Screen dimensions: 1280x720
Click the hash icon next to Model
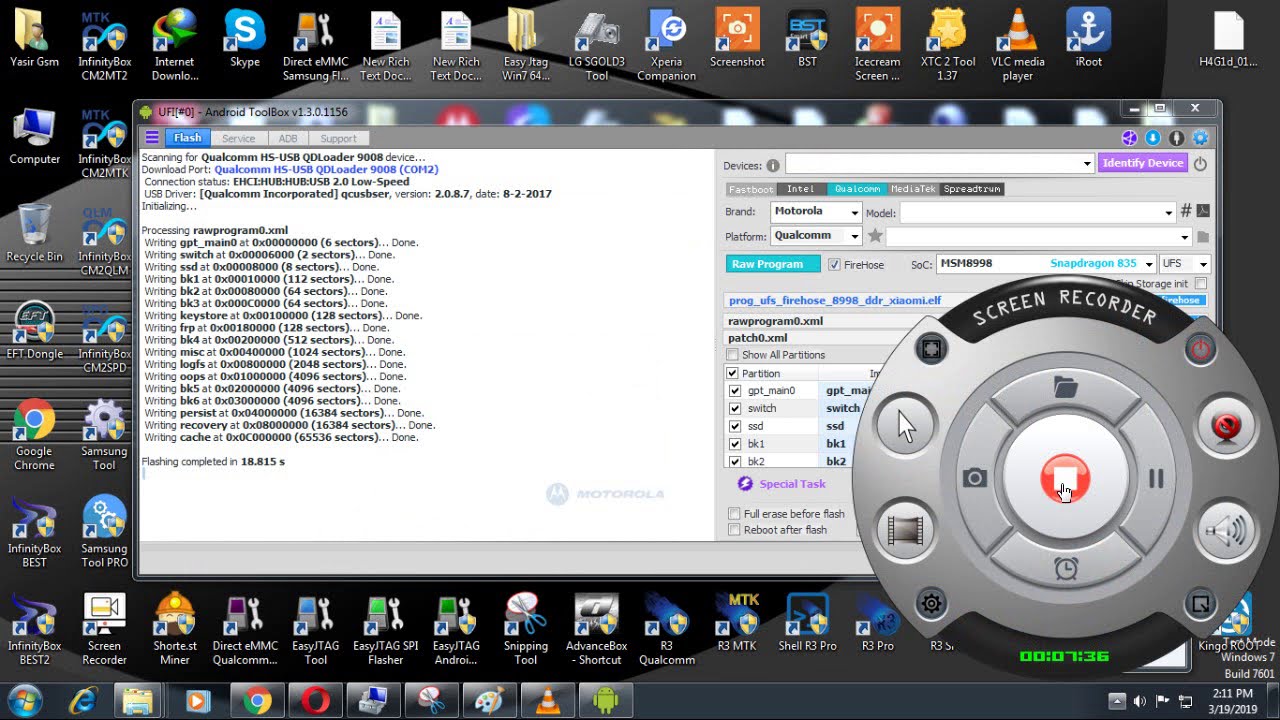pos(1186,211)
